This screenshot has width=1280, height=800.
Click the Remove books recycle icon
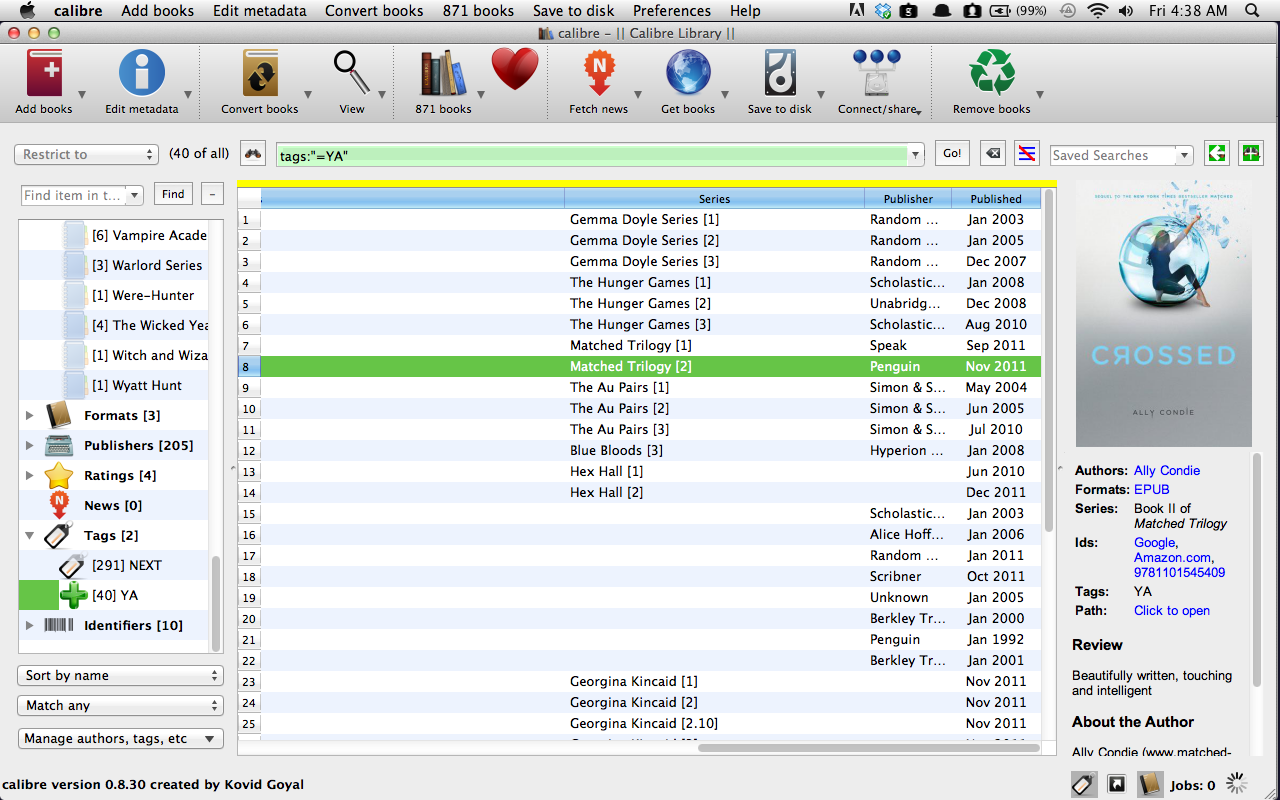pyautogui.click(x=991, y=74)
